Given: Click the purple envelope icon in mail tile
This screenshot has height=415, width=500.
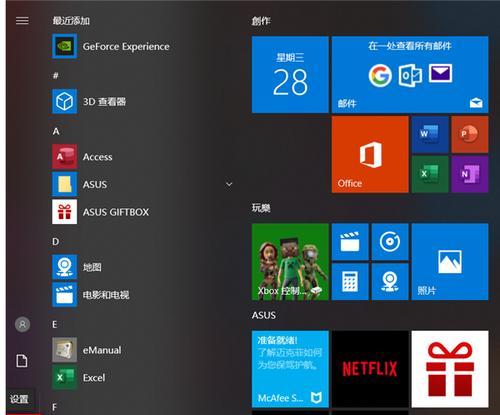Looking at the screenshot, I should (x=440, y=73).
